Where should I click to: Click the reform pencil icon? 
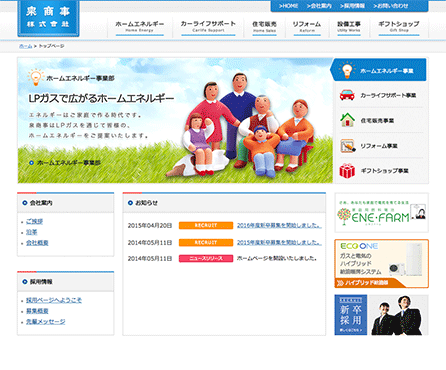[x=348, y=146]
